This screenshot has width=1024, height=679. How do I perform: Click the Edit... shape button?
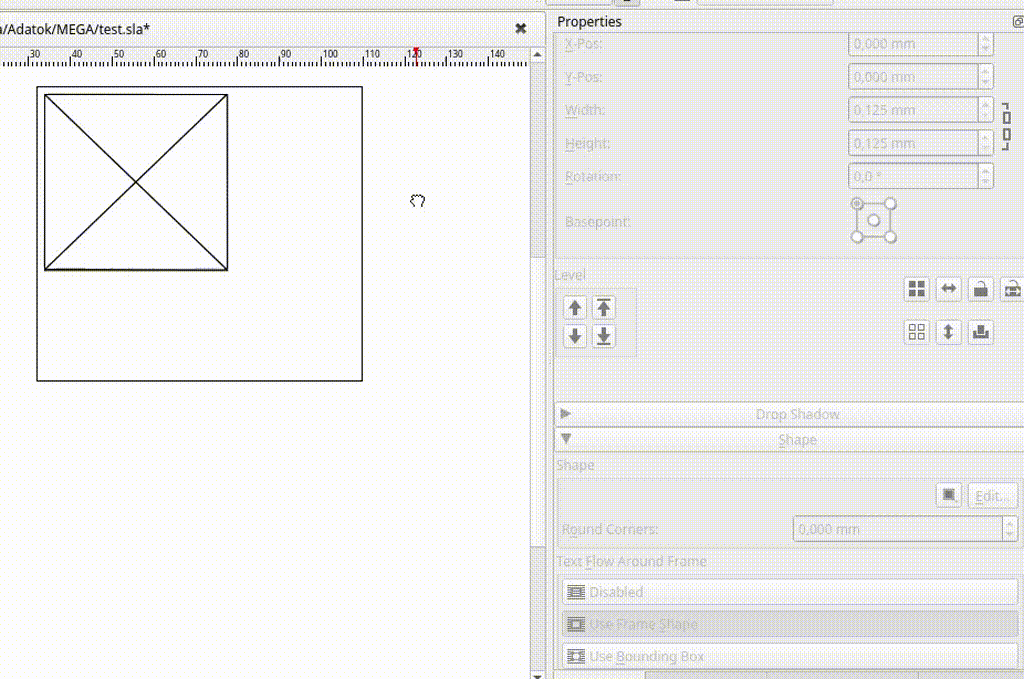992,495
